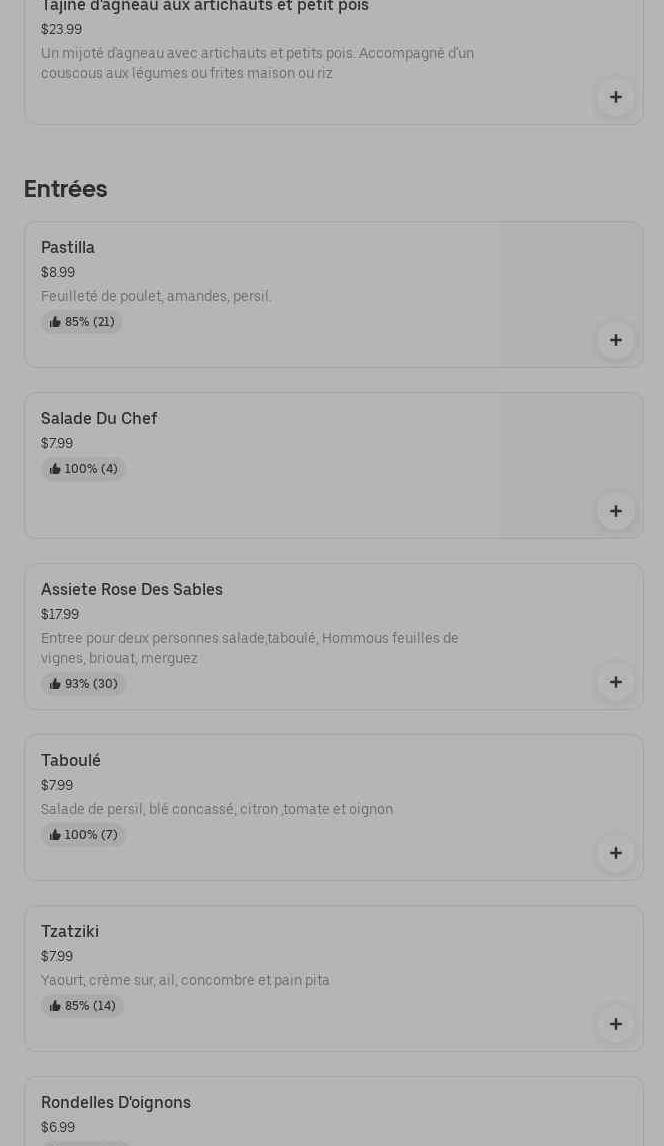664x1146 pixels.
Task: Click Salade Du Chef 100% rating badge
Action: [84, 469]
